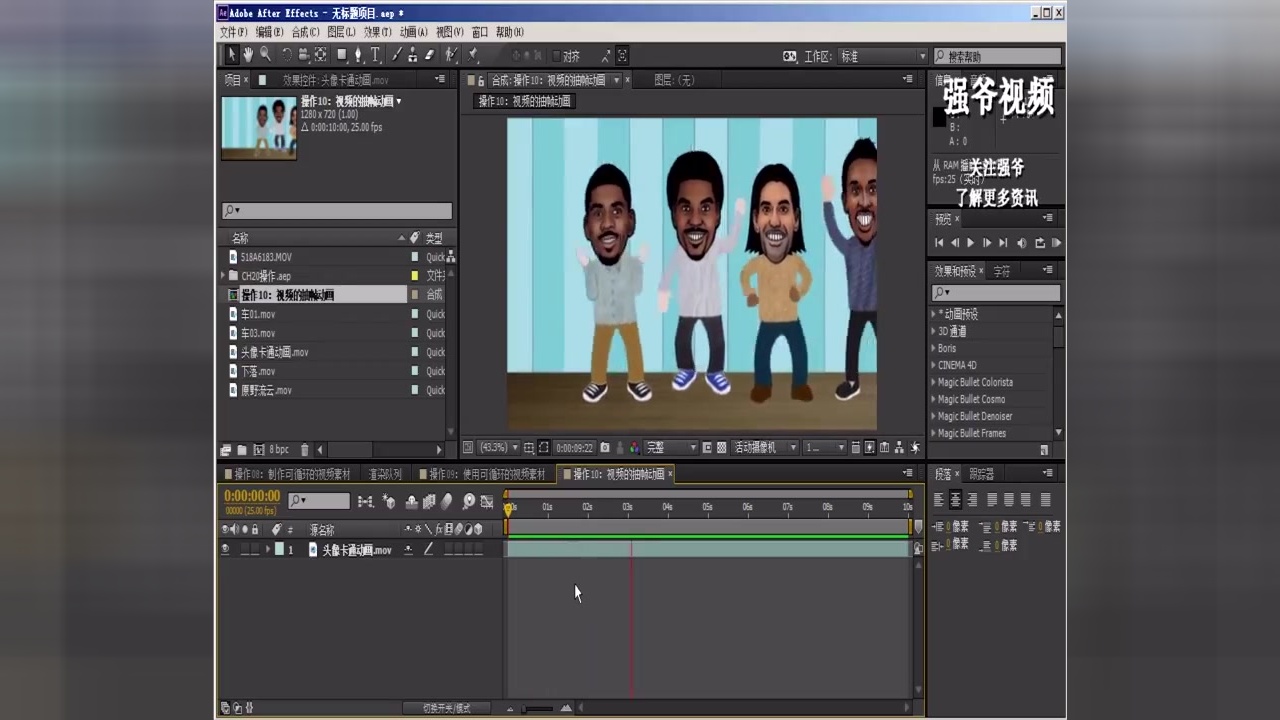Screen dimensions: 1280x720
Task: Open resolution 完整 dropdown
Action: (x=670, y=448)
